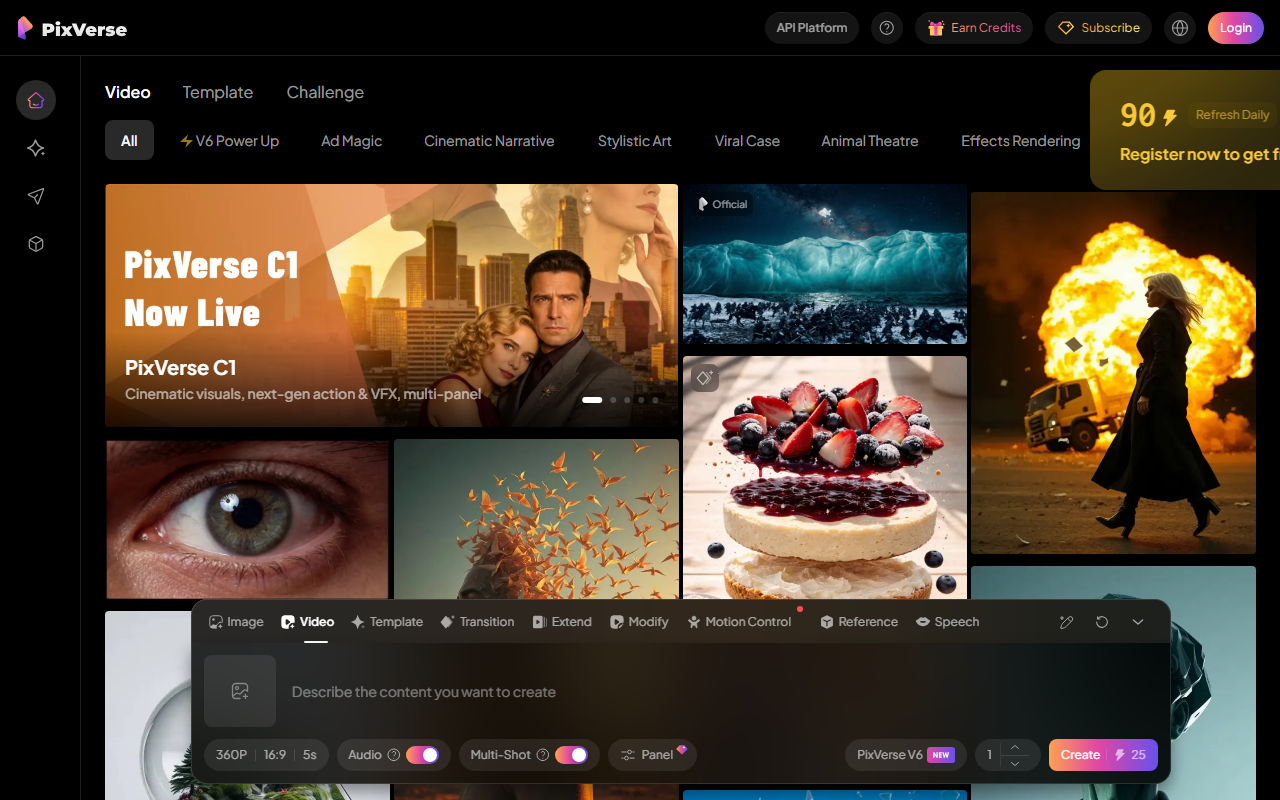Image resolution: width=1280 pixels, height=800 pixels.
Task: Switch to the Challenge tab
Action: (x=325, y=92)
